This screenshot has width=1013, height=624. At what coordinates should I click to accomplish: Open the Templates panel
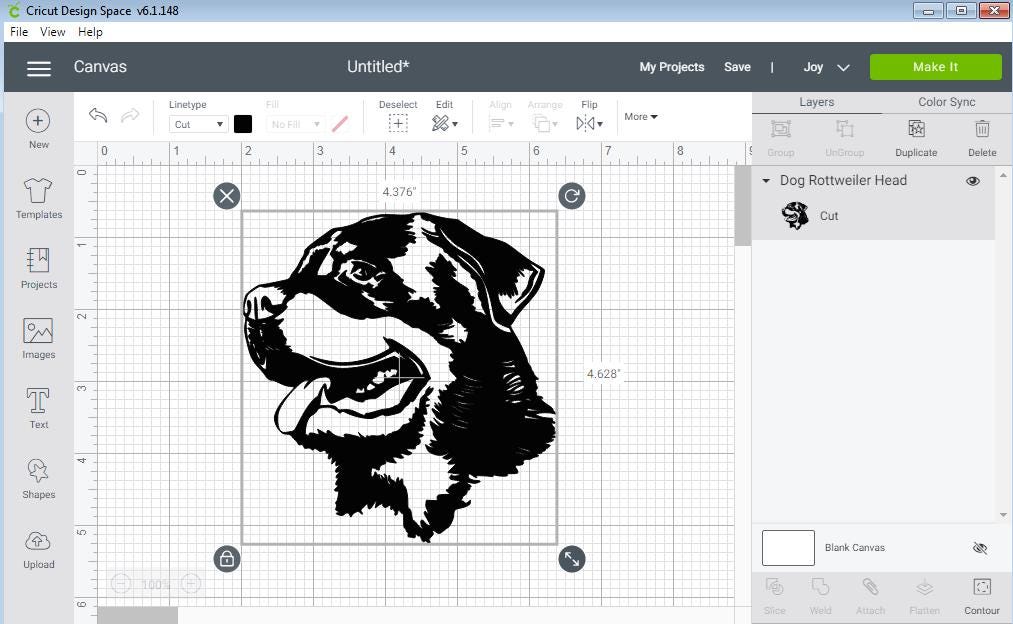tap(39, 198)
